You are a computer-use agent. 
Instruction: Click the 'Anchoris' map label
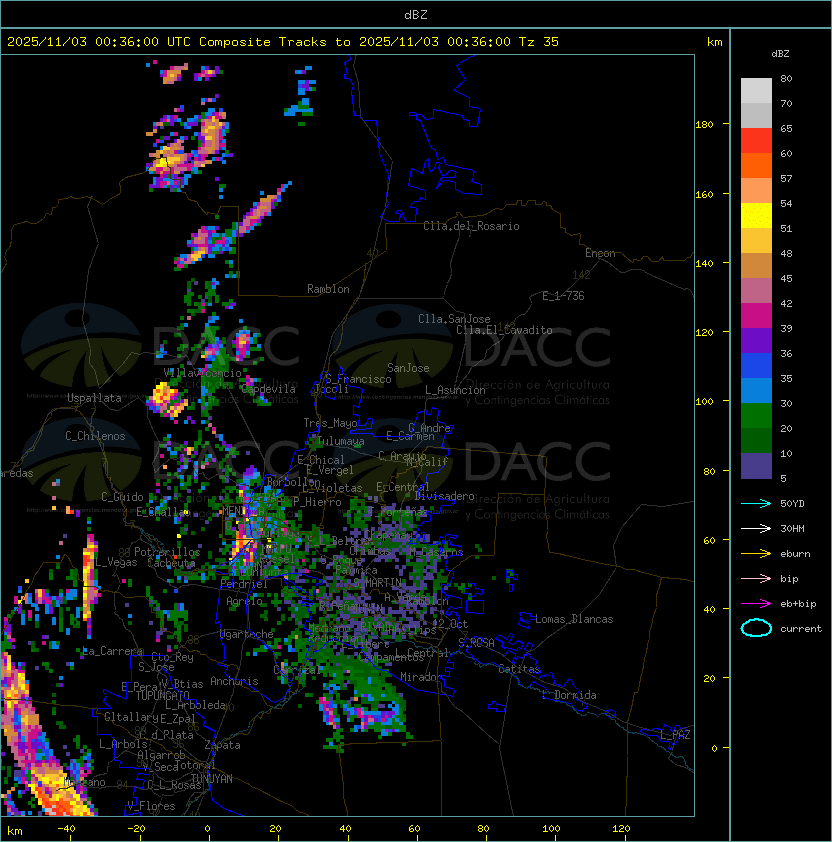tap(234, 681)
